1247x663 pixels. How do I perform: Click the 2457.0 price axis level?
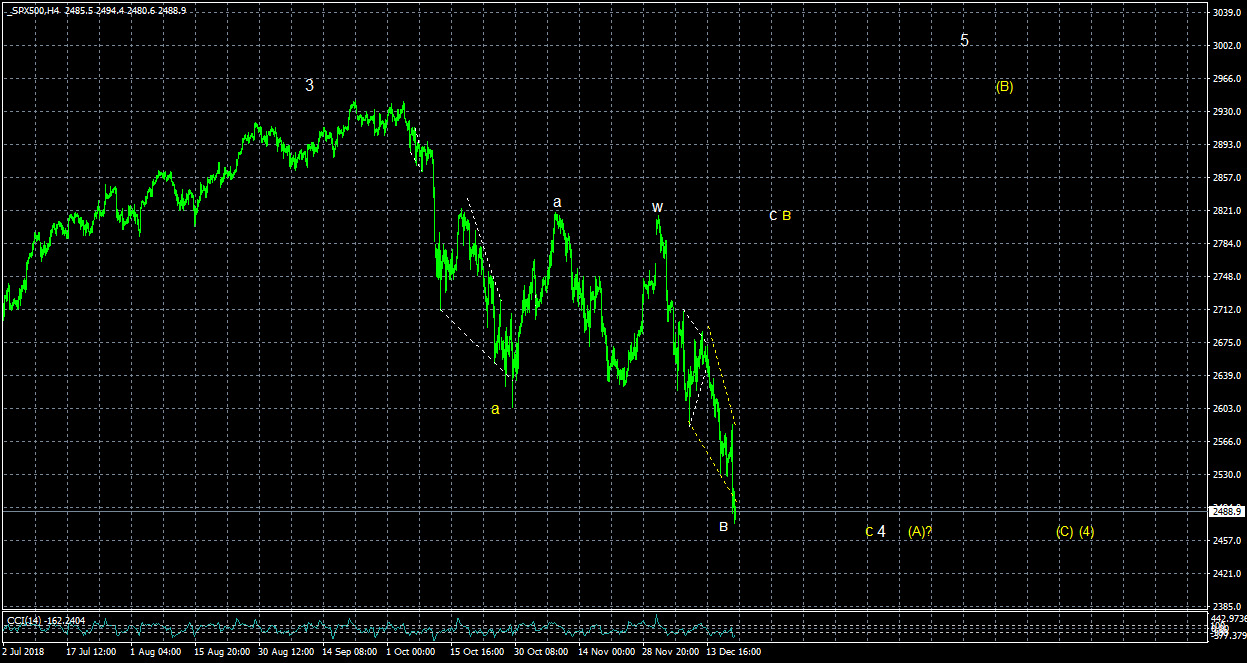[1227, 541]
